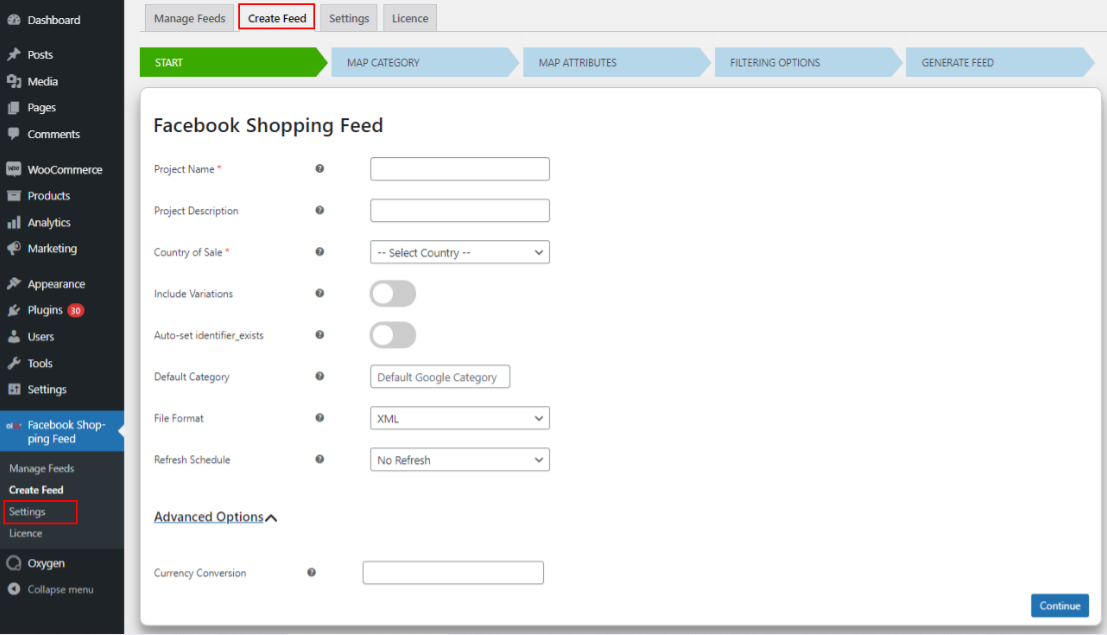Click help icon next to Currency Conversion

[x=312, y=572]
